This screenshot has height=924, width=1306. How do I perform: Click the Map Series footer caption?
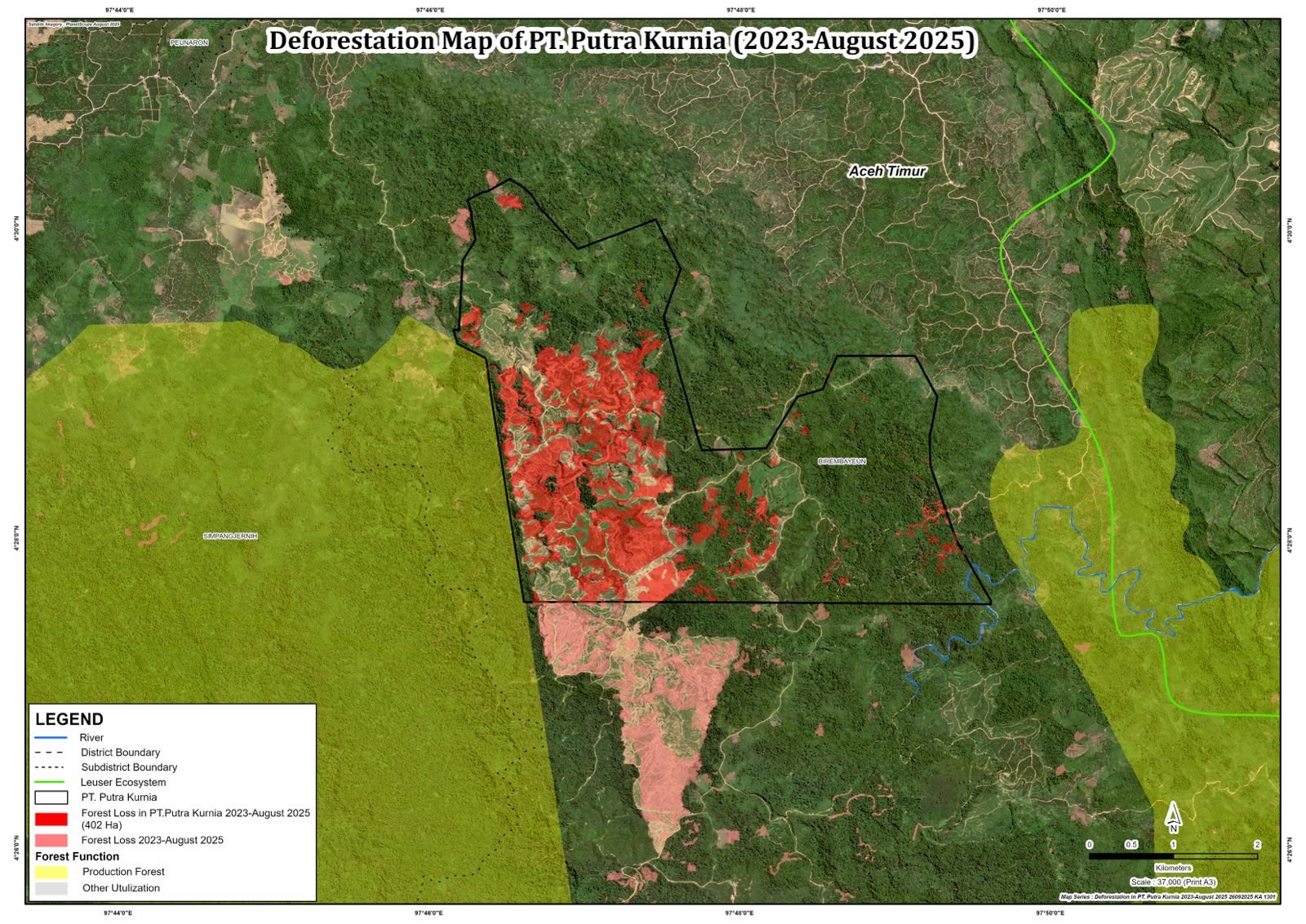click(1167, 896)
